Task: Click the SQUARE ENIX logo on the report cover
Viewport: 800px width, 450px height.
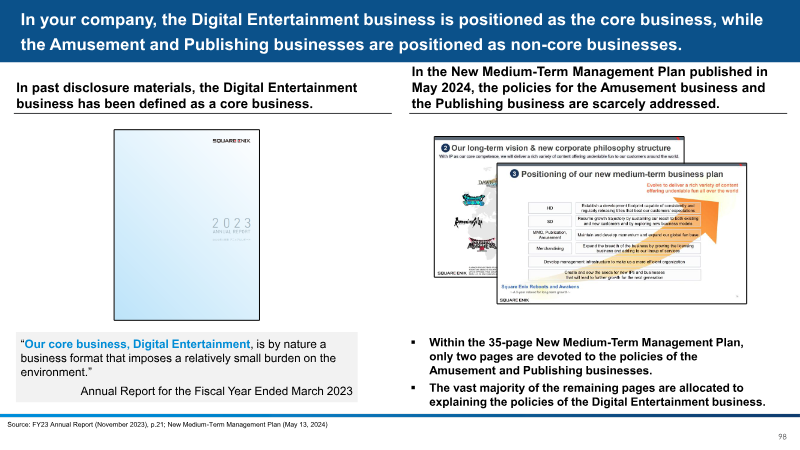Action: pos(231,141)
